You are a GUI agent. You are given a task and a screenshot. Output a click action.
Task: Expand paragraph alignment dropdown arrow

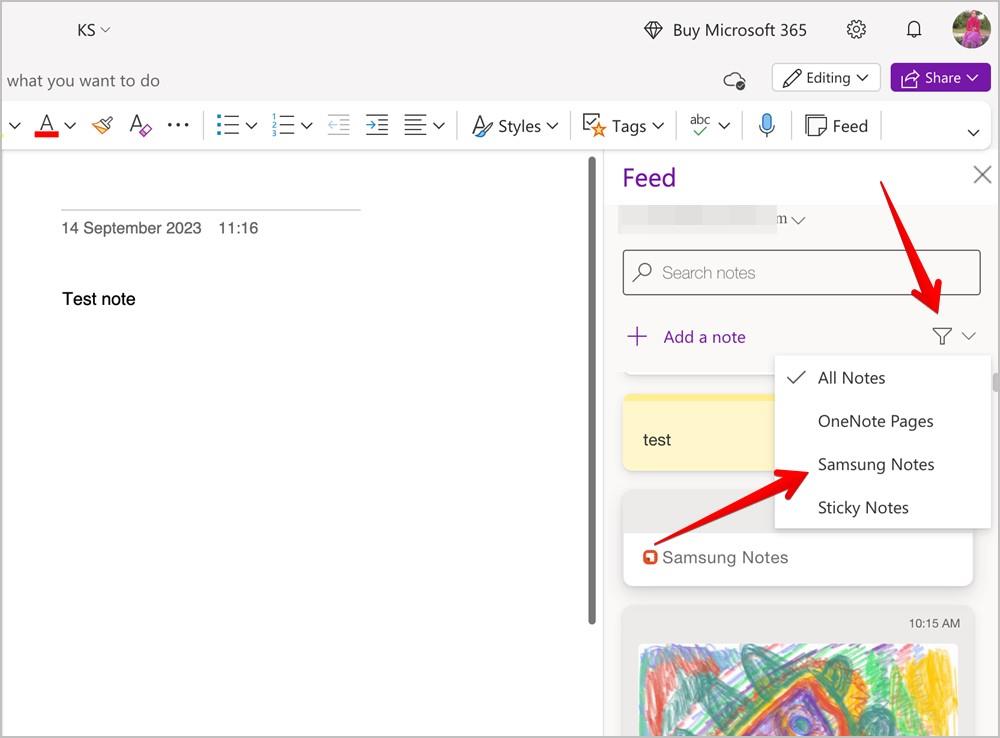pos(439,126)
